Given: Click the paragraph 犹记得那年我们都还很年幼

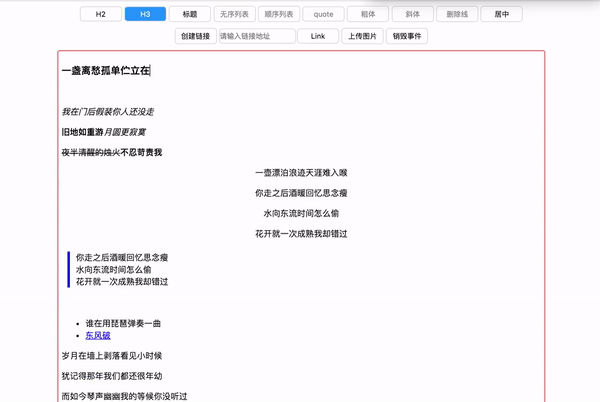Looking at the screenshot, I should pos(112,376).
